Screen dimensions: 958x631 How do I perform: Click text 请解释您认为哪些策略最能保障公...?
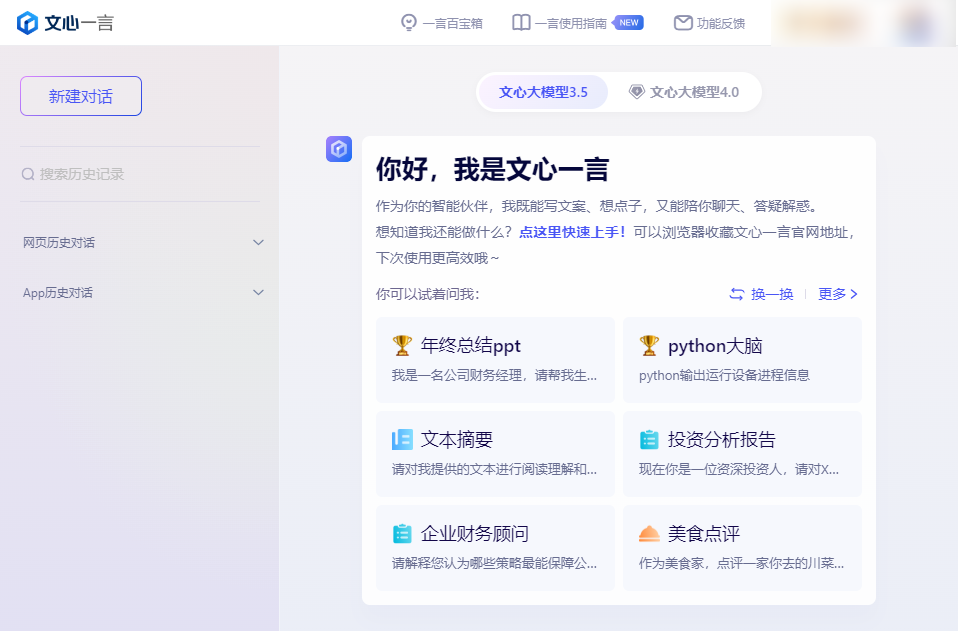click(494, 563)
